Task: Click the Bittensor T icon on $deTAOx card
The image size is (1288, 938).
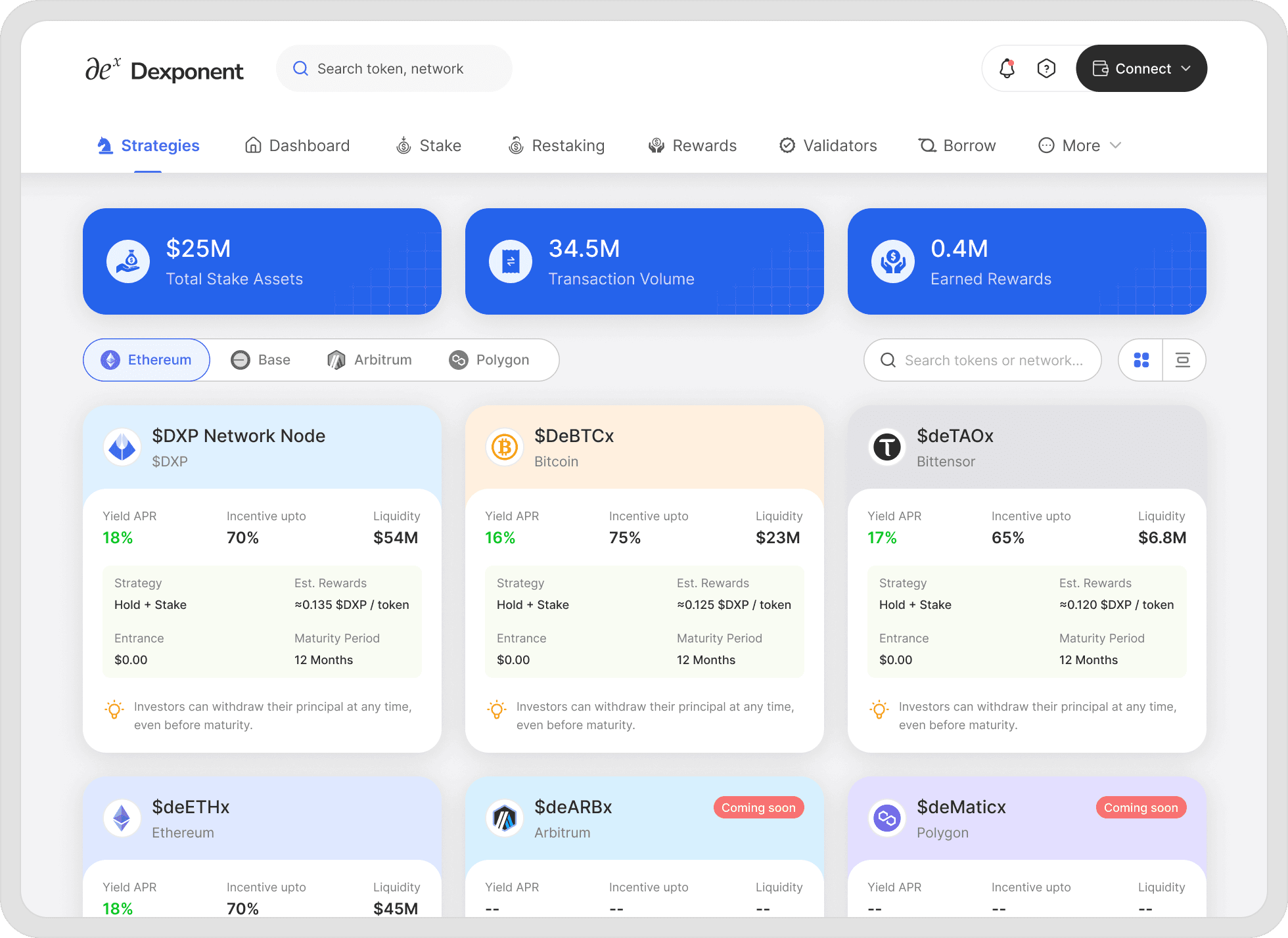Action: coord(887,447)
